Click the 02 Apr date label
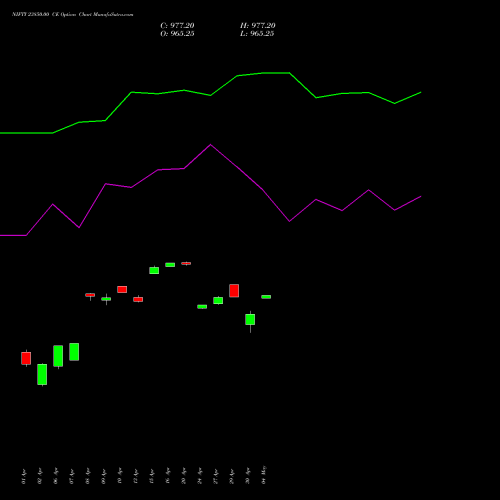Viewport: 500px width, 500px height. 39,476
